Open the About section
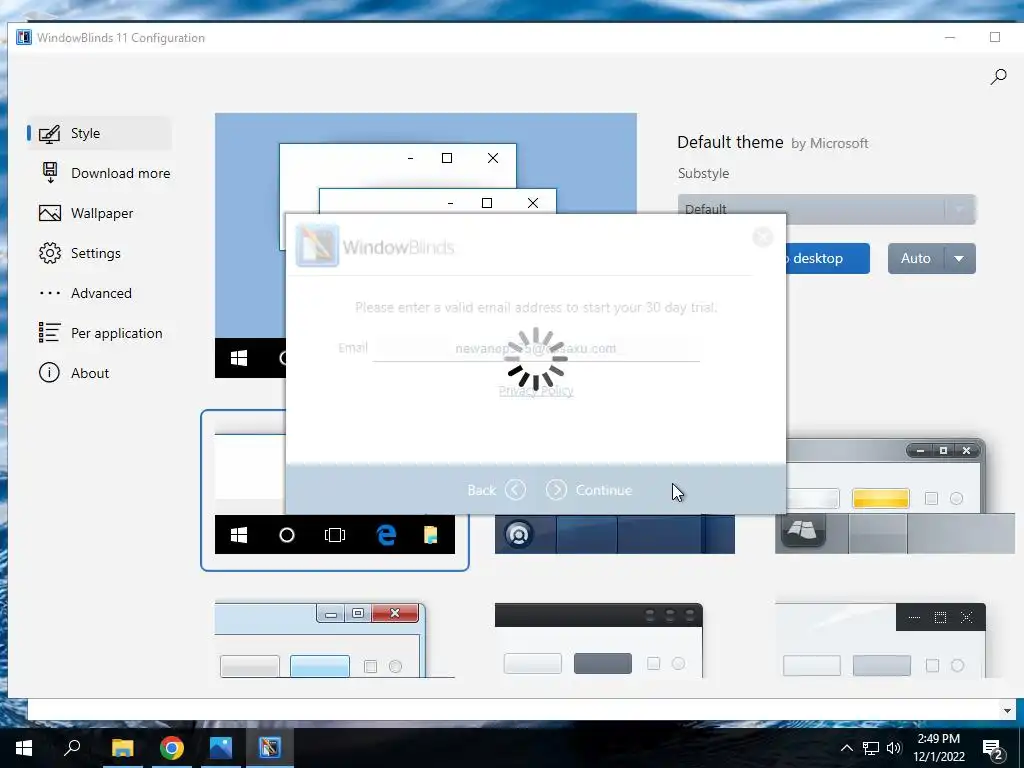1024x768 pixels. coord(74,373)
